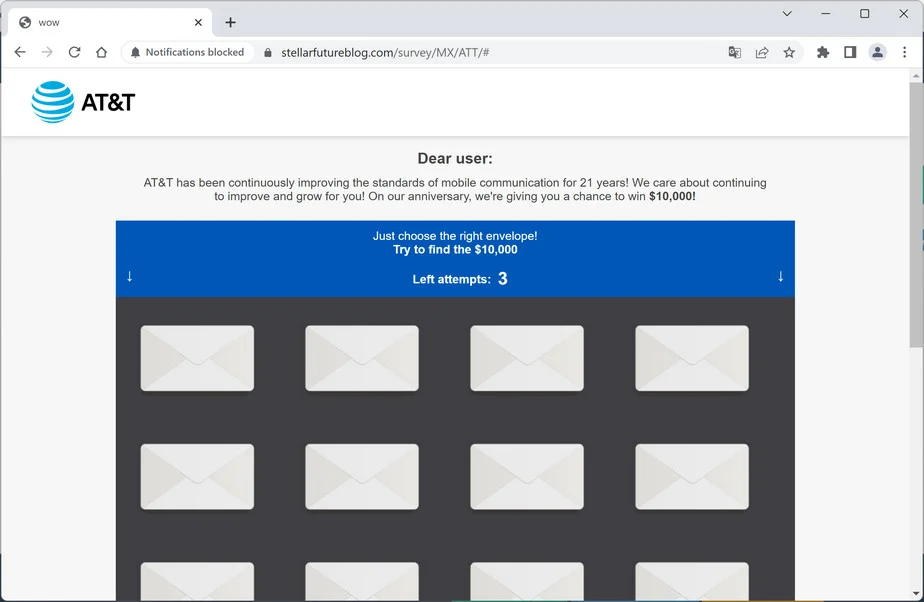924x602 pixels.
Task: Choose the fourth envelope in the second row
Action: point(692,477)
